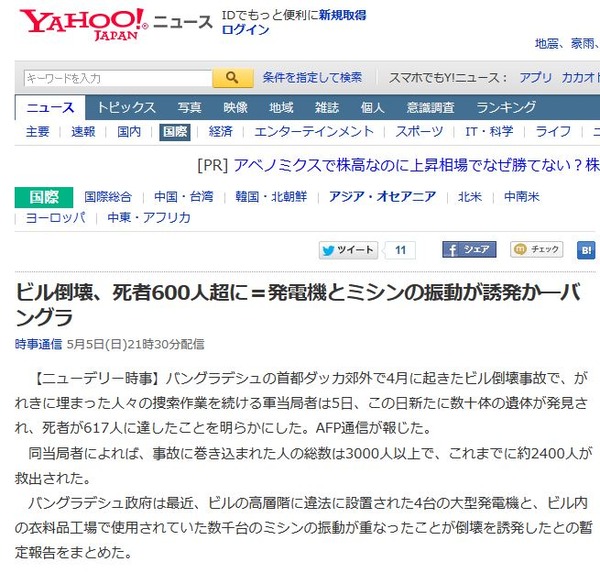
Task: Open the トピックス tab
Action: [126, 108]
